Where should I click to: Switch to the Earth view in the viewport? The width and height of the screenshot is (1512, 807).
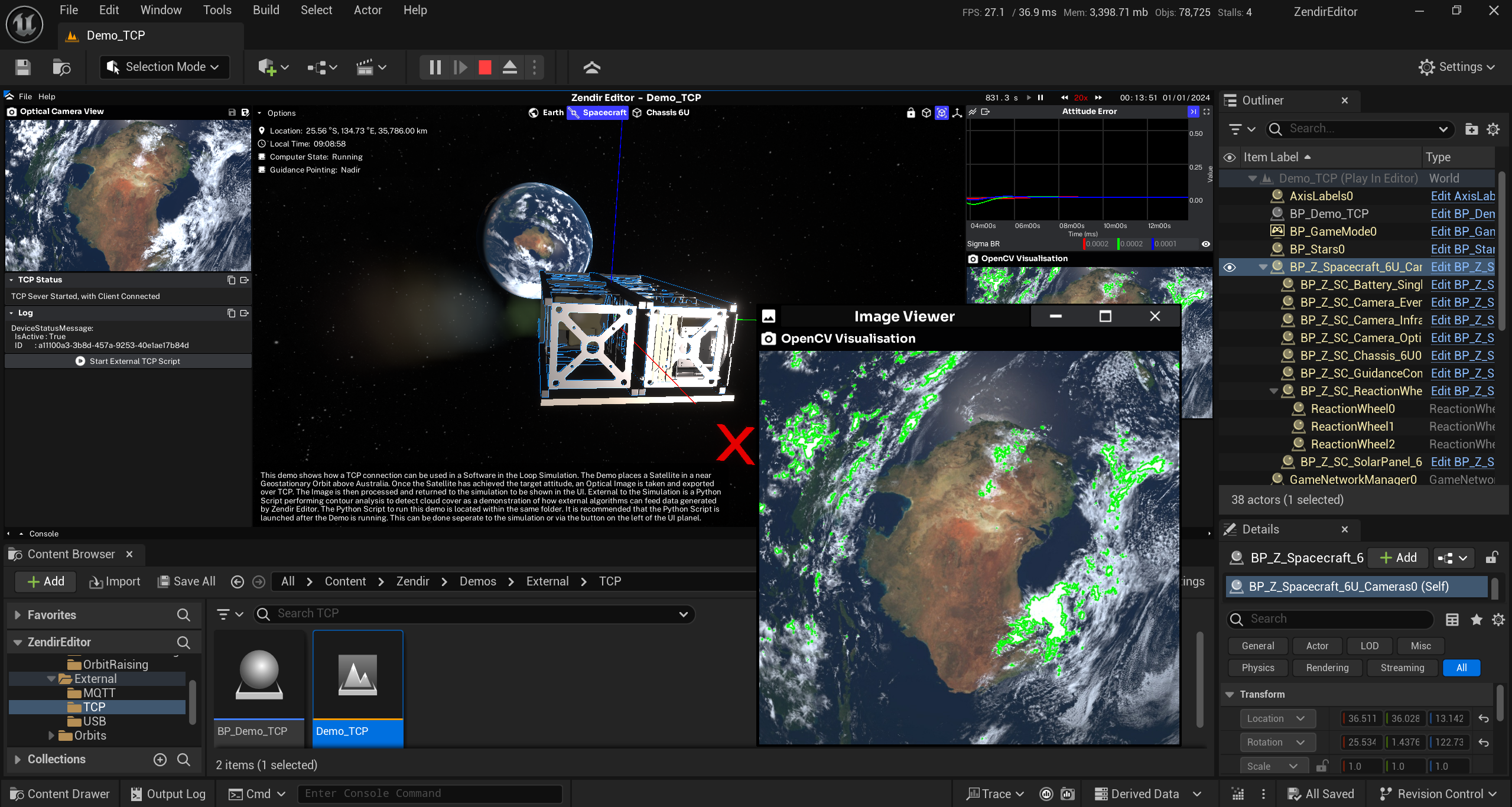pyautogui.click(x=545, y=112)
